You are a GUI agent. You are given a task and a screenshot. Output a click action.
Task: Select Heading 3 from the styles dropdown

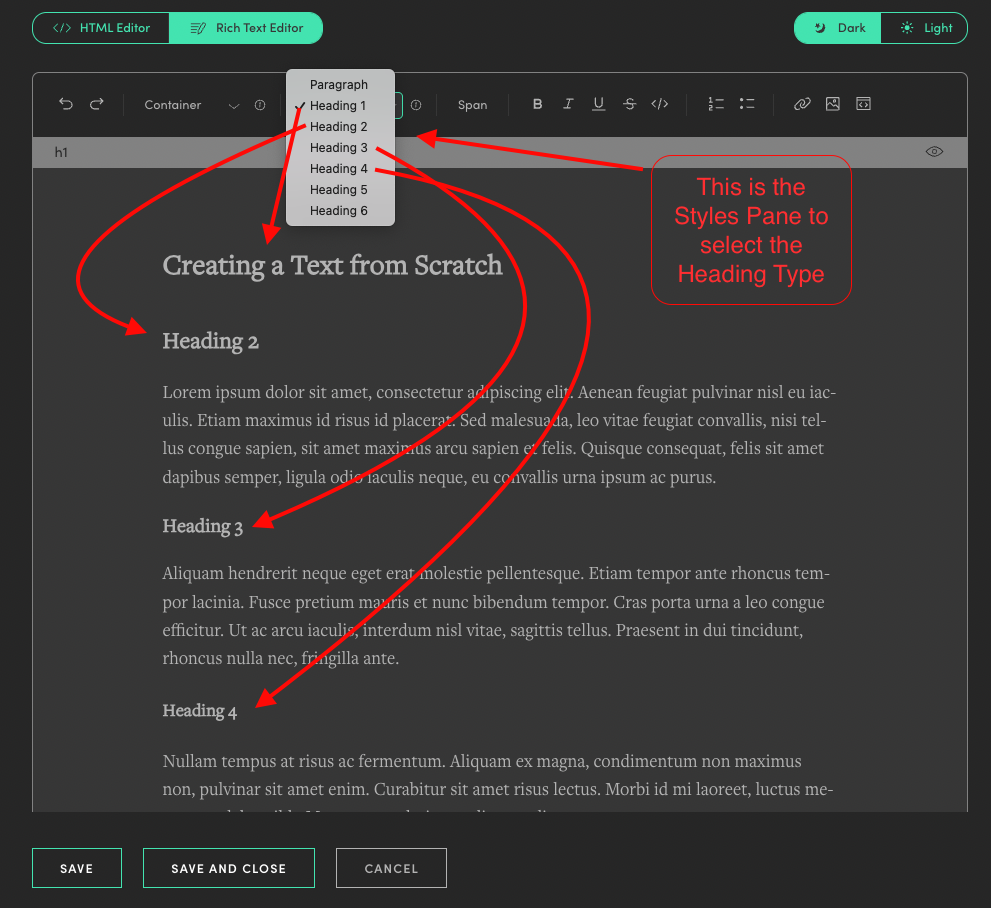click(x=338, y=147)
